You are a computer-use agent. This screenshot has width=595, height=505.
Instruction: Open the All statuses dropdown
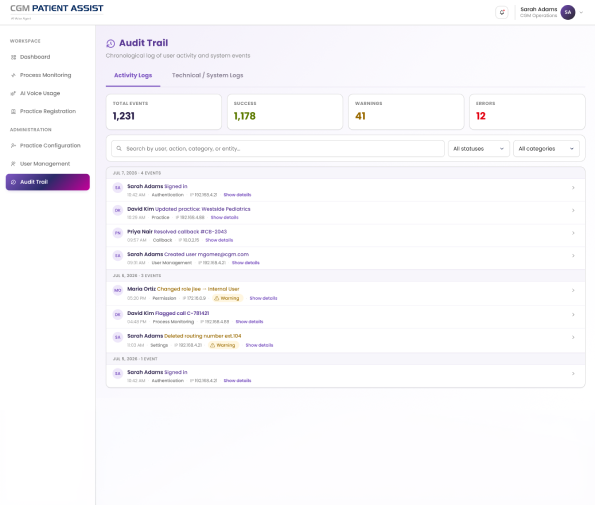point(479,149)
